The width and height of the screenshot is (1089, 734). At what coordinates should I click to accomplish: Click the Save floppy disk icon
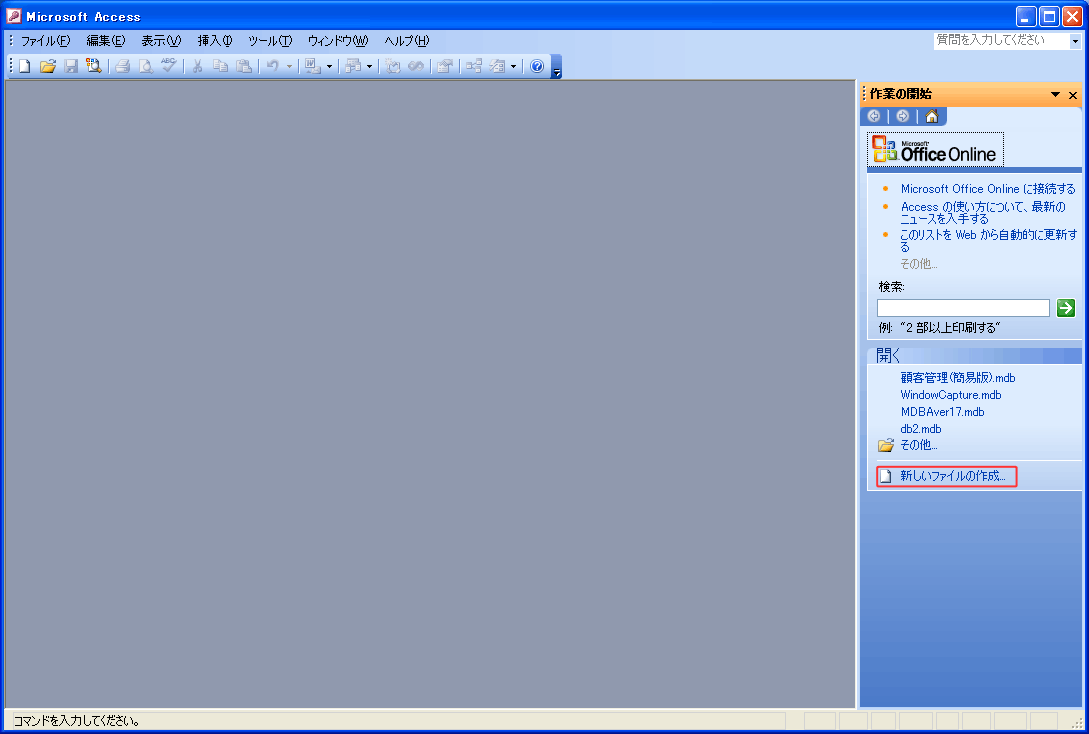click(71, 66)
